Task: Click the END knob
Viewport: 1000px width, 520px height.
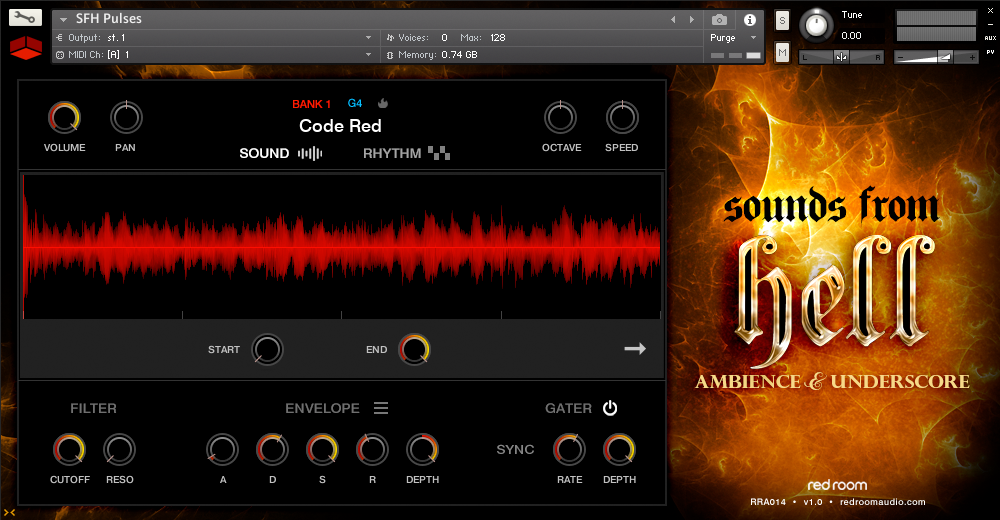Action: [414, 350]
